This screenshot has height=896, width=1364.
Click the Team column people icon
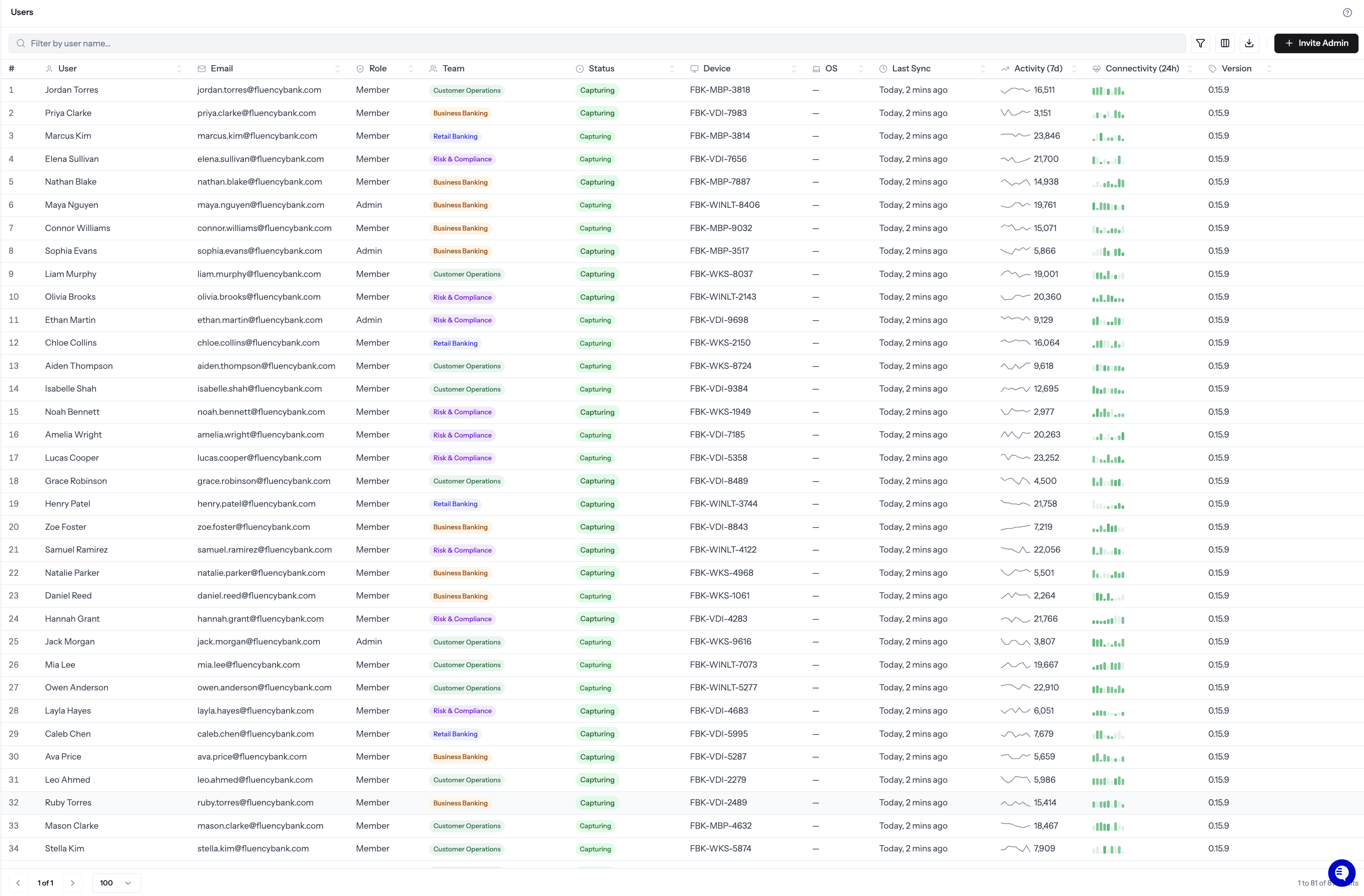[433, 69]
